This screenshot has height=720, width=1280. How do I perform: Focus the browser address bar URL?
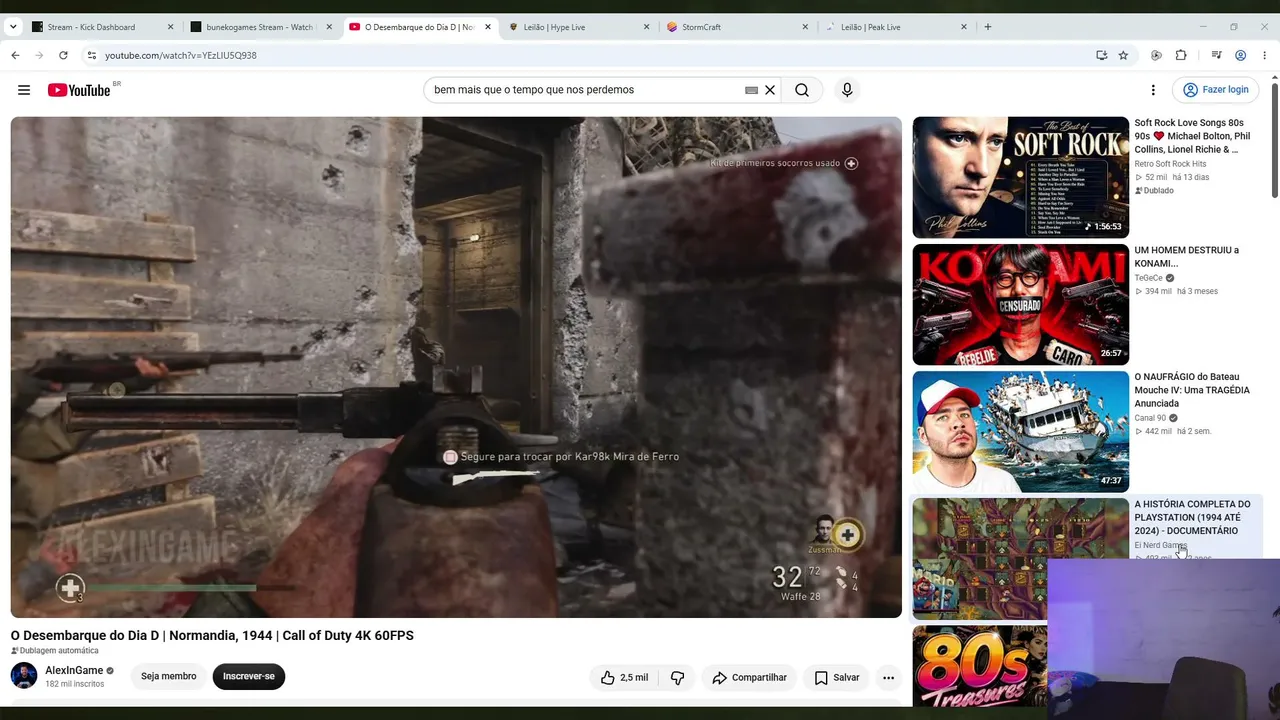(x=181, y=55)
